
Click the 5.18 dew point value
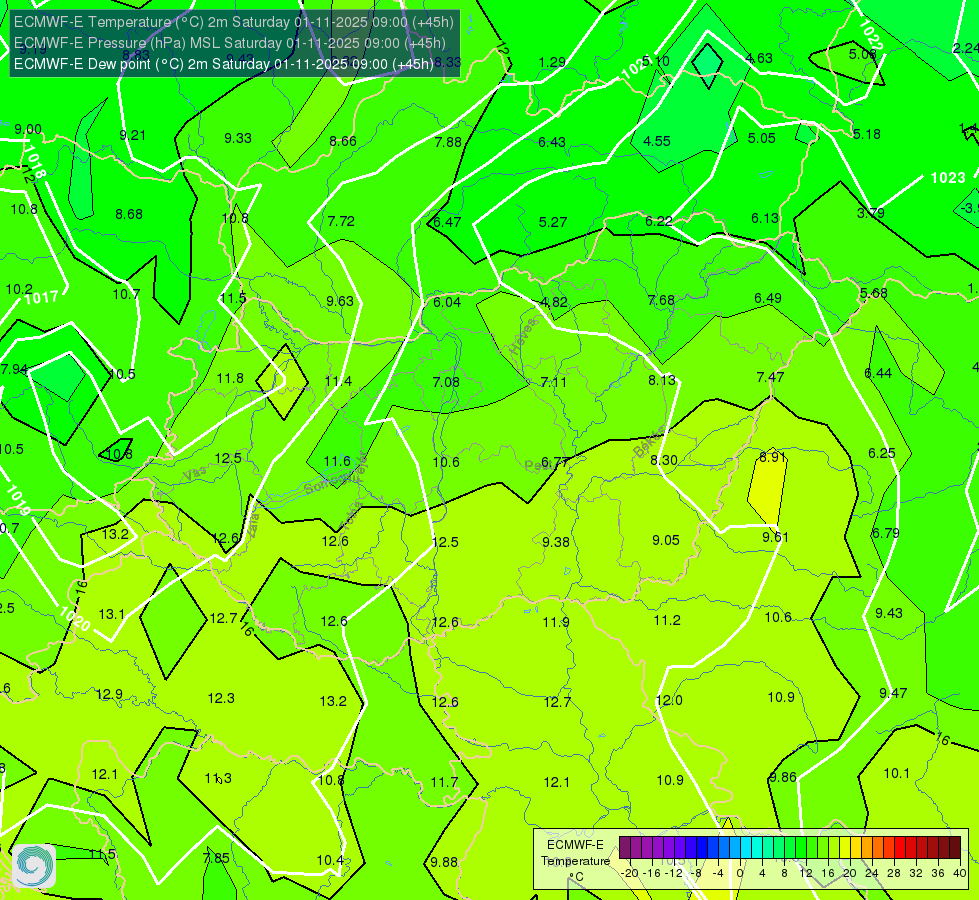click(867, 134)
